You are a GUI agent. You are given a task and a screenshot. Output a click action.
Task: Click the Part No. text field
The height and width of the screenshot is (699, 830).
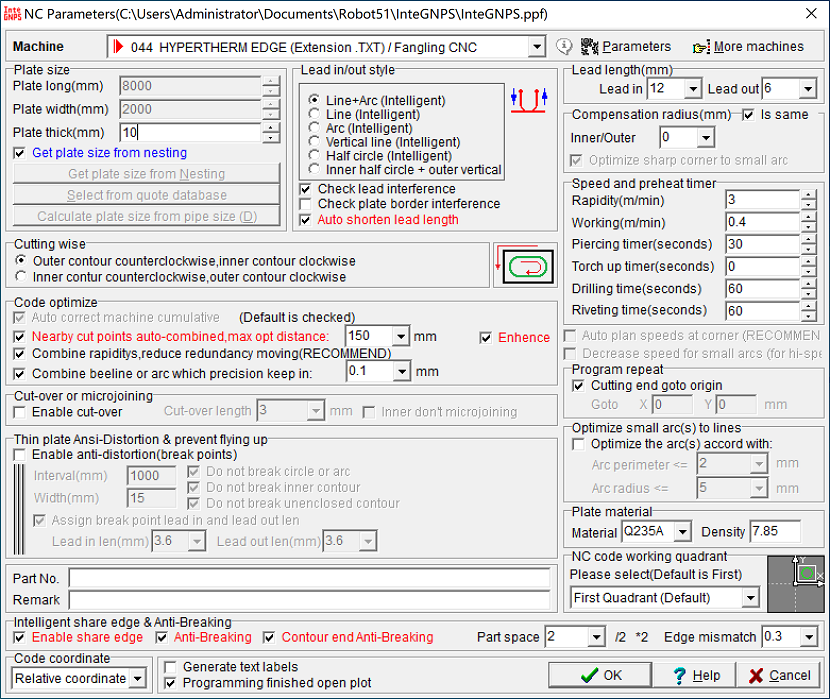[x=309, y=578]
